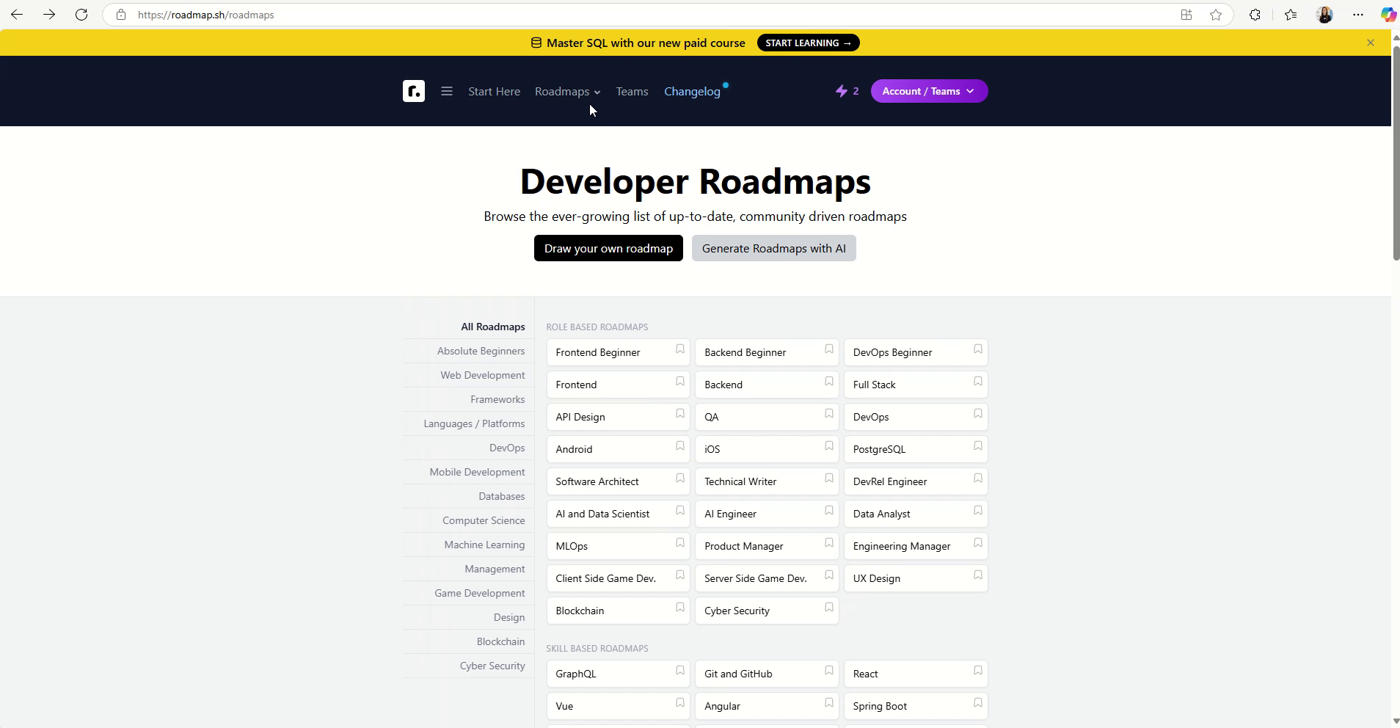
Task: Open the Full Stack roadmap card
Action: [915, 384]
